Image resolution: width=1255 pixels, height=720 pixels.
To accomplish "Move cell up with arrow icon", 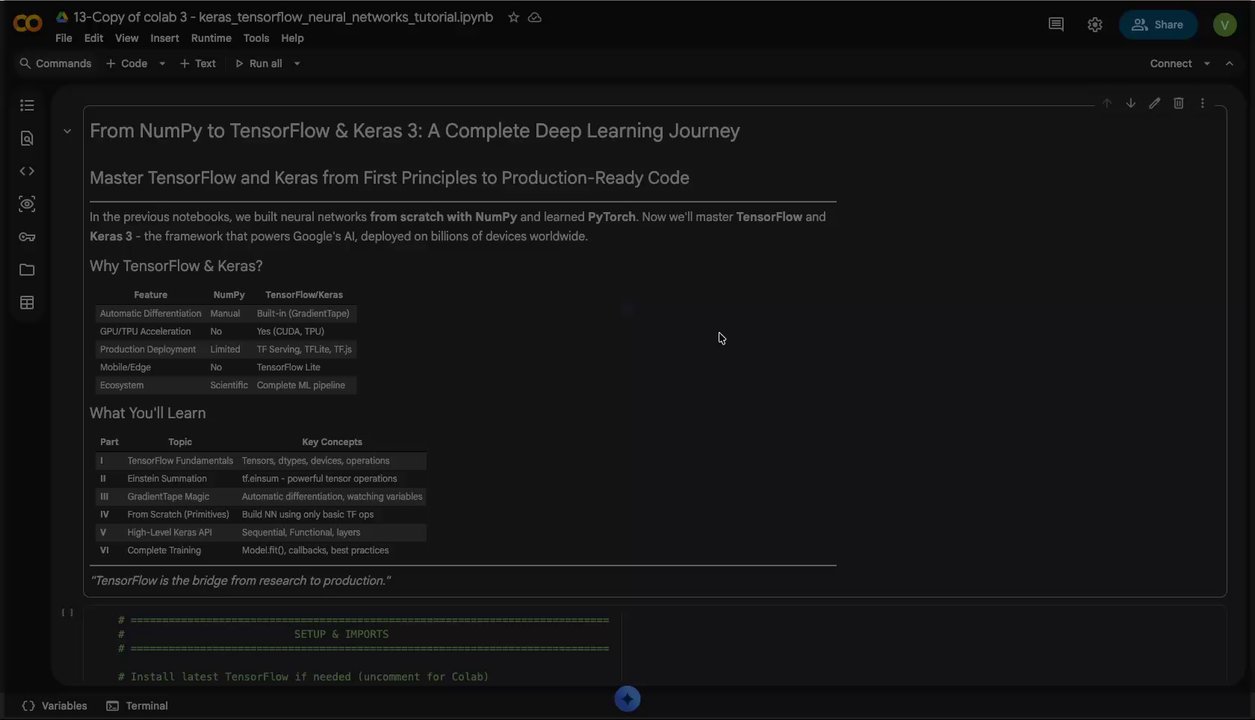I will 1107,103.
